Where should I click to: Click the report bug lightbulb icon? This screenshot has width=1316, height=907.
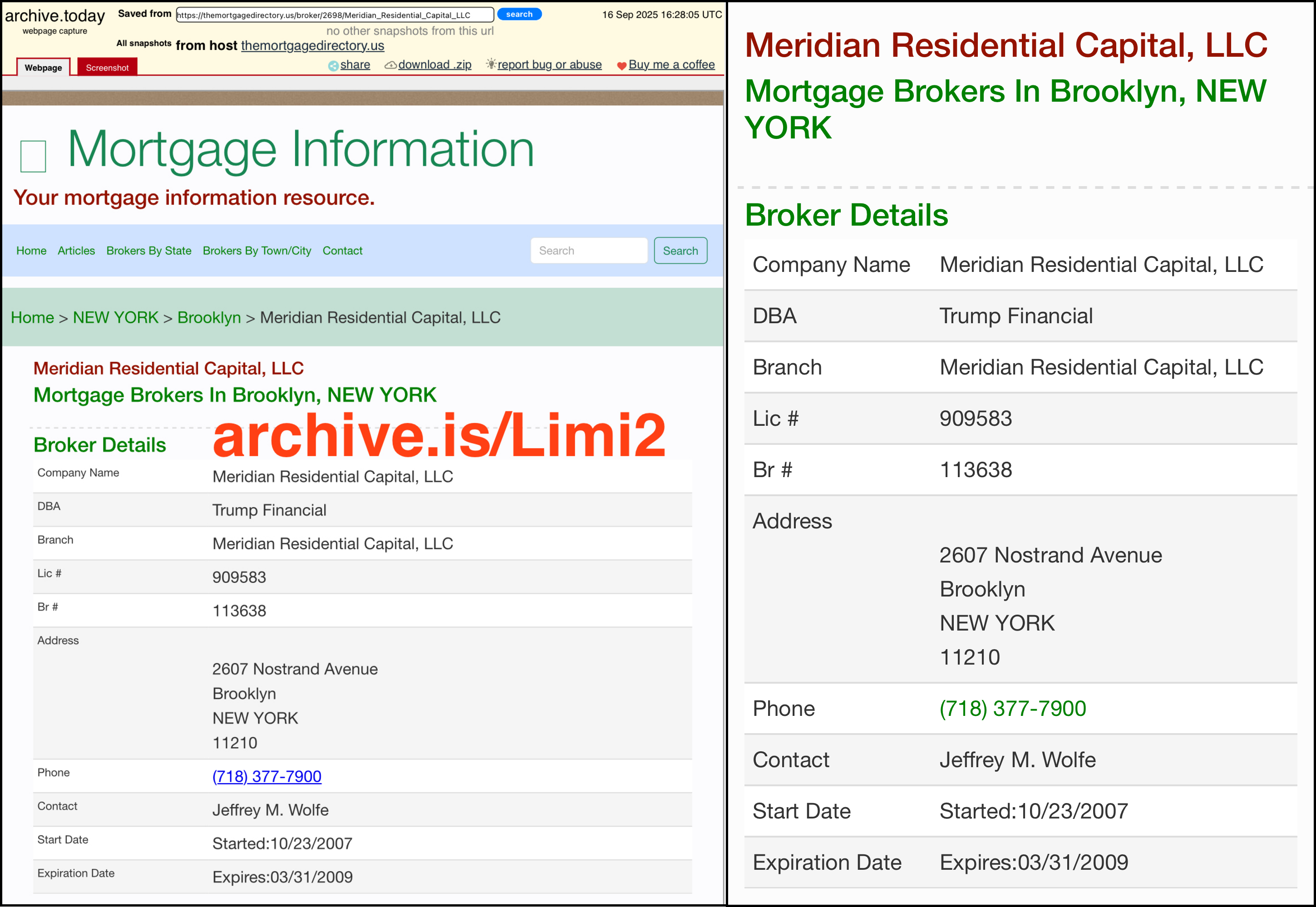pos(491,64)
